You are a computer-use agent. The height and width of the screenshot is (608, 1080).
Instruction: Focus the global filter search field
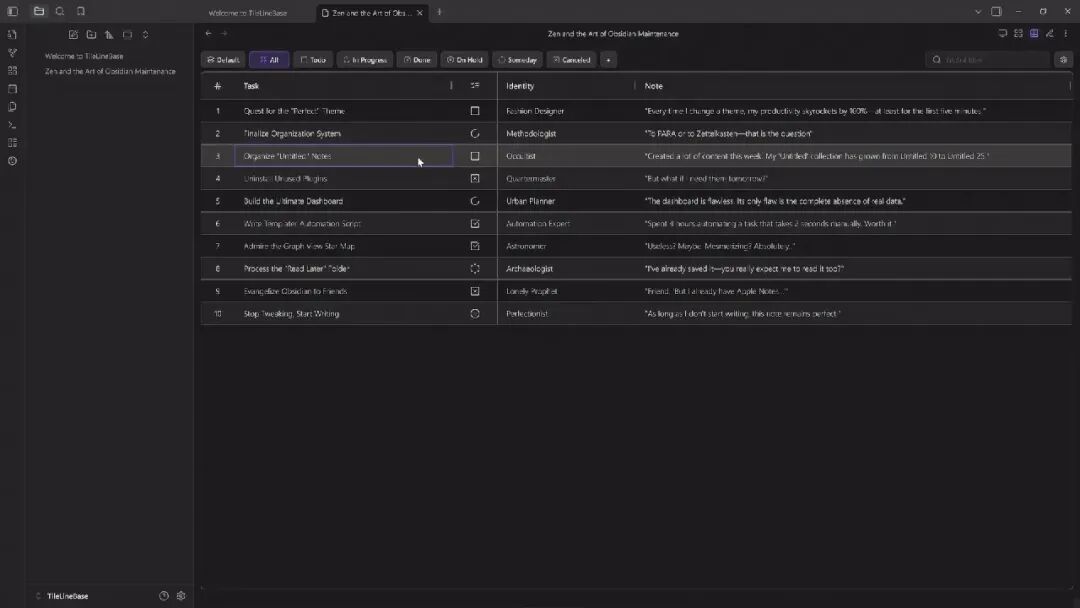[988, 60]
